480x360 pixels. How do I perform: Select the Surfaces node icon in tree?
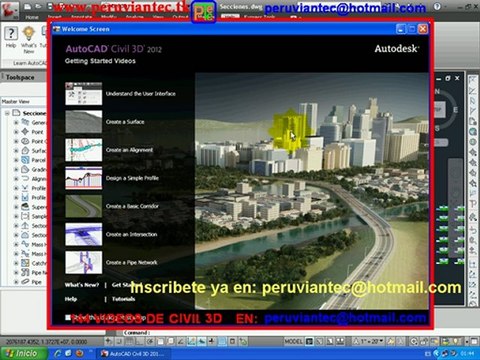[25, 150]
